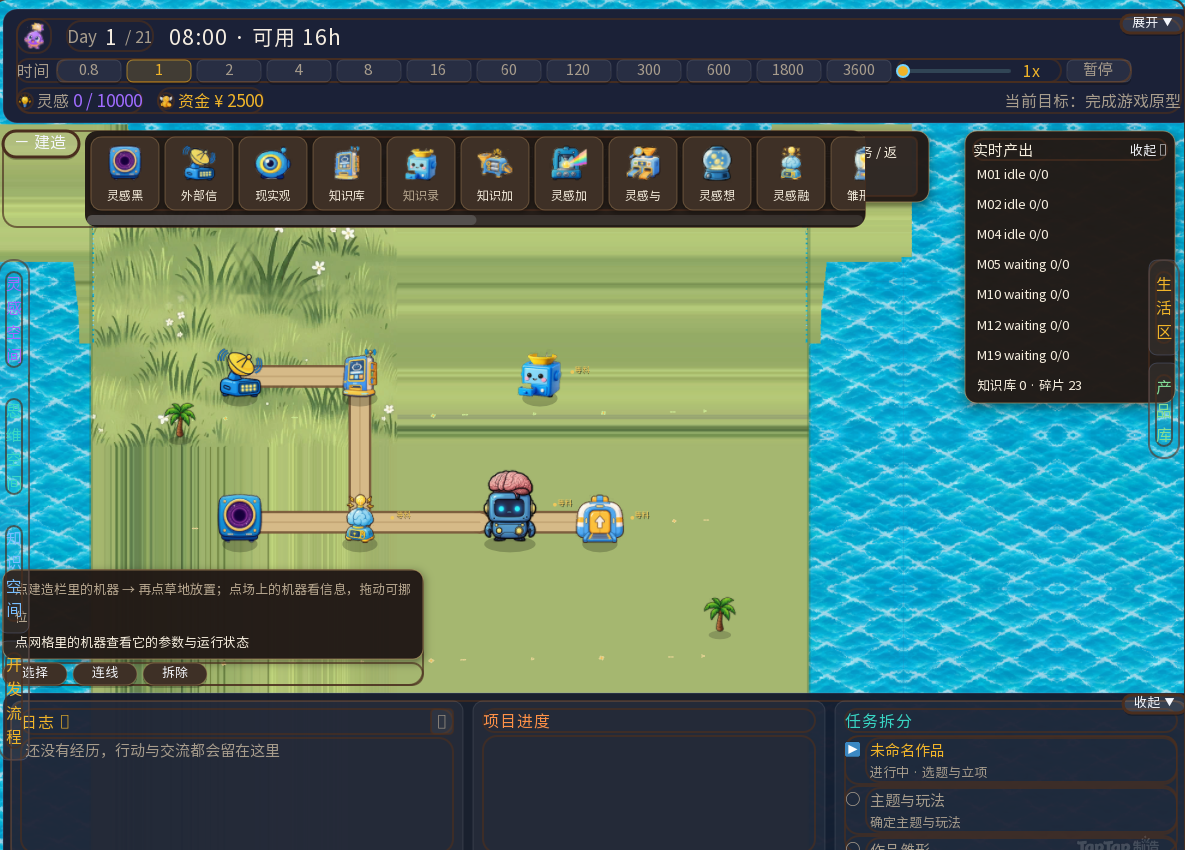Click the M05 waiting 0/0 row
Image resolution: width=1185 pixels, height=850 pixels.
pyautogui.click(x=1023, y=264)
